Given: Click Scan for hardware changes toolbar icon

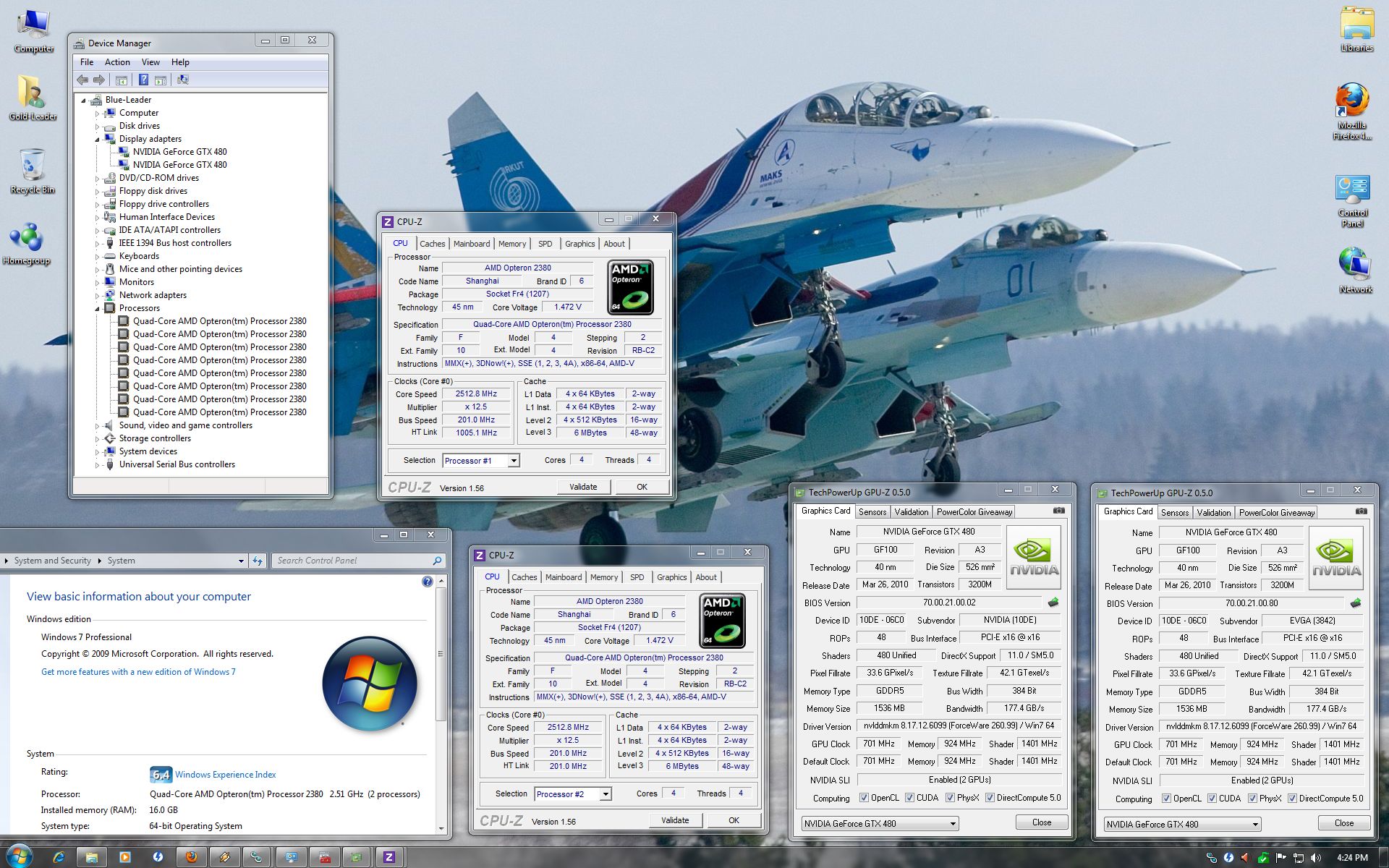Looking at the screenshot, I should pos(183,80).
